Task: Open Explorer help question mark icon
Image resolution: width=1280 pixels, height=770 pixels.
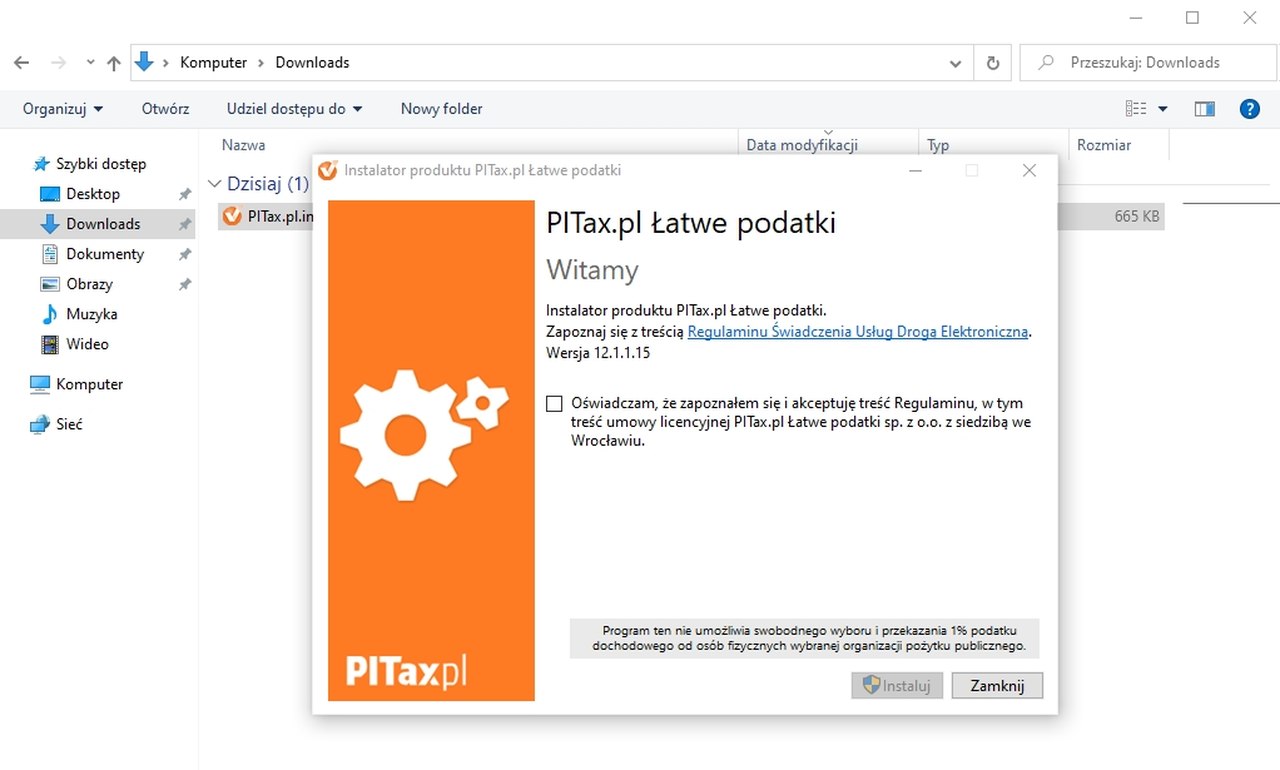Action: tap(1249, 109)
